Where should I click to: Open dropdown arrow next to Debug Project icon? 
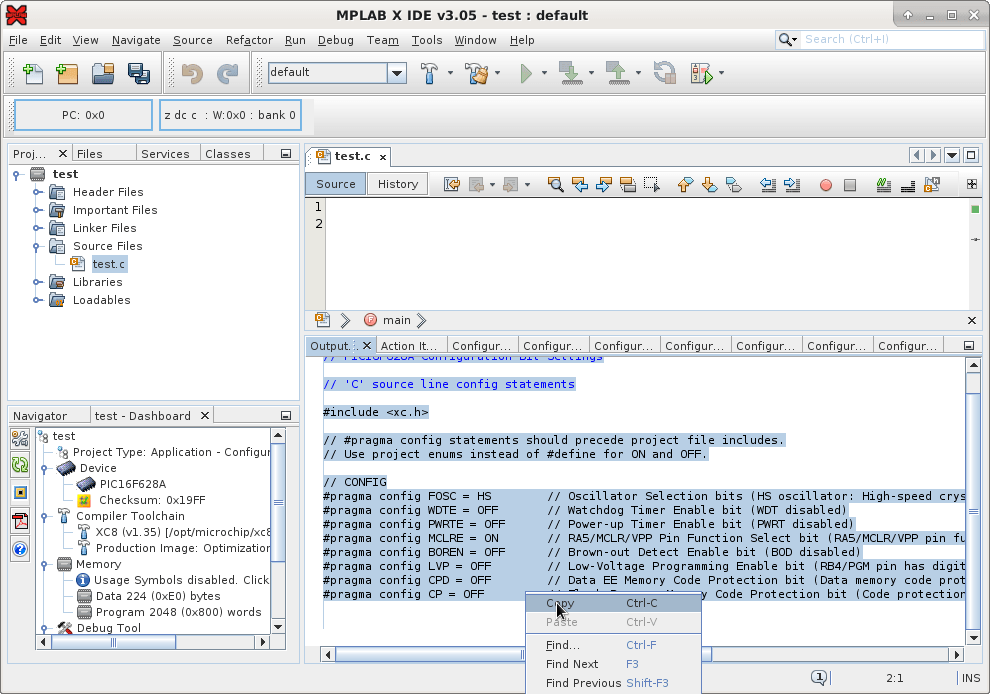pyautogui.click(x=721, y=73)
